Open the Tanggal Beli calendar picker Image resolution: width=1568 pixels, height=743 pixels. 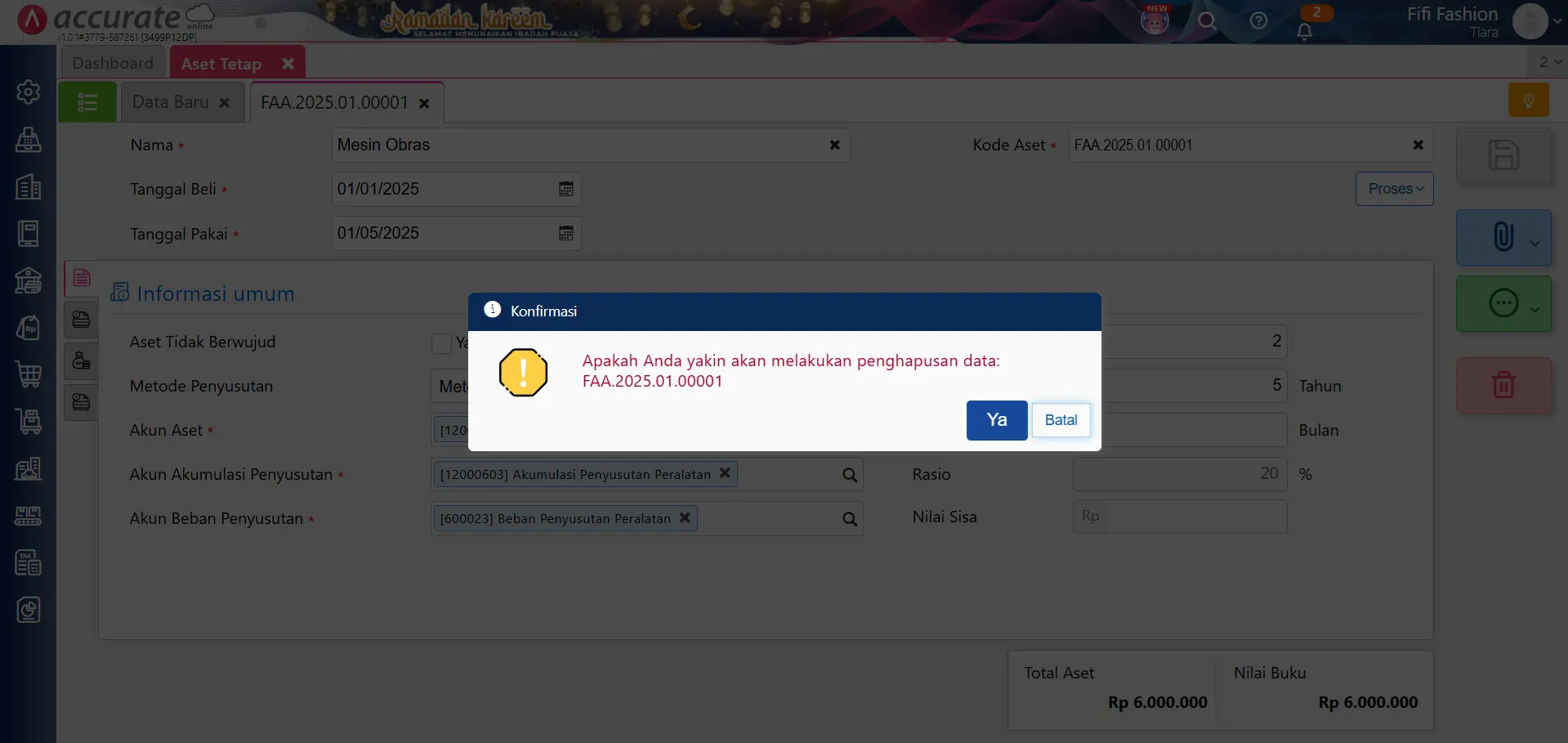point(565,189)
